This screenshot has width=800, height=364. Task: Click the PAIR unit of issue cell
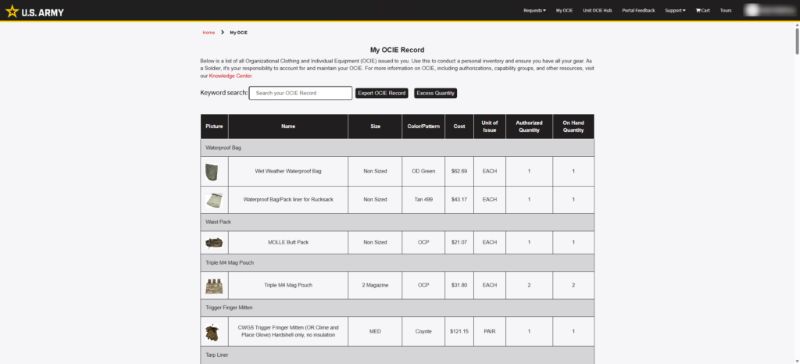pyautogui.click(x=489, y=331)
